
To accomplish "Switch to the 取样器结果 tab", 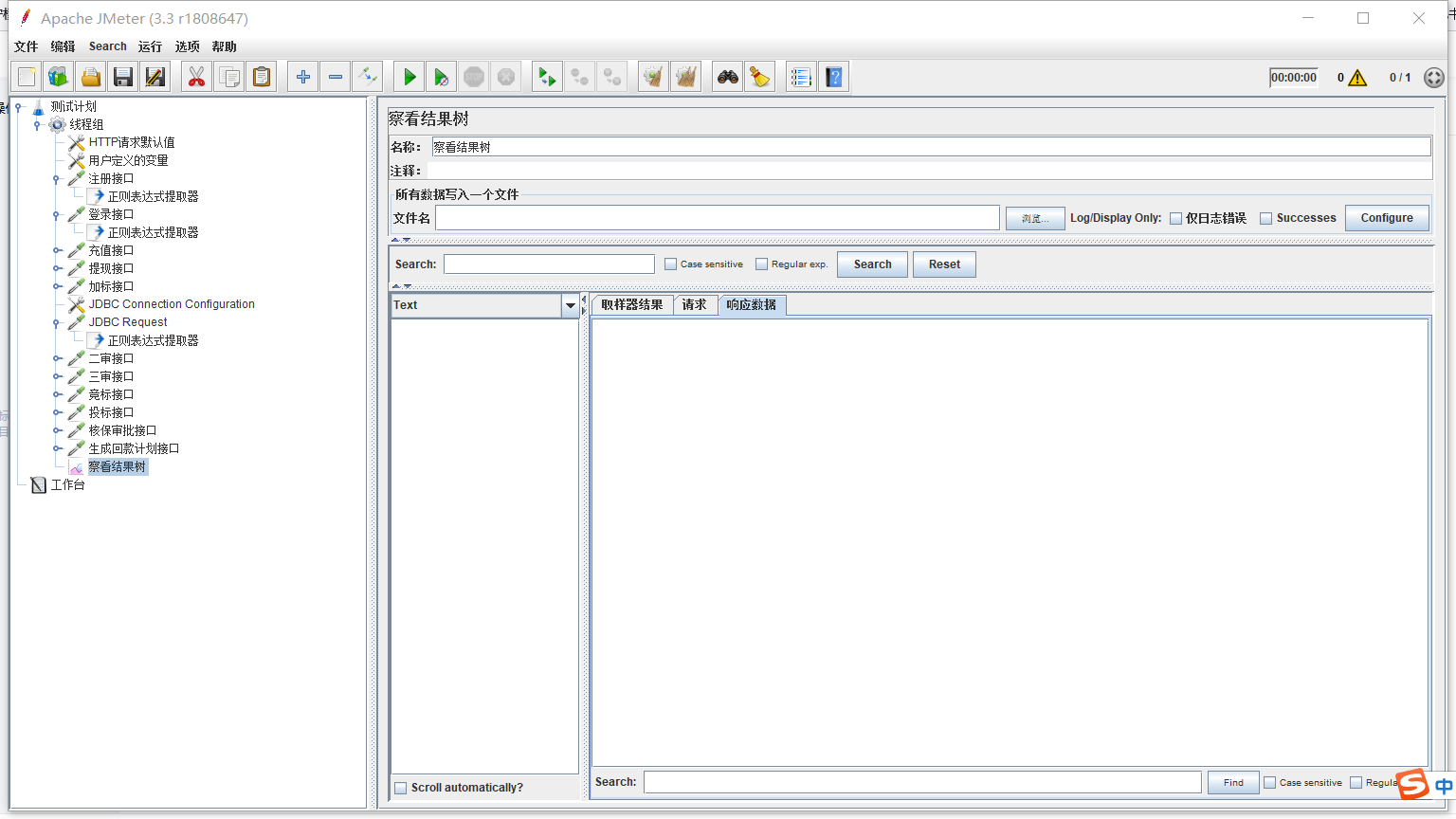I will click(x=632, y=305).
